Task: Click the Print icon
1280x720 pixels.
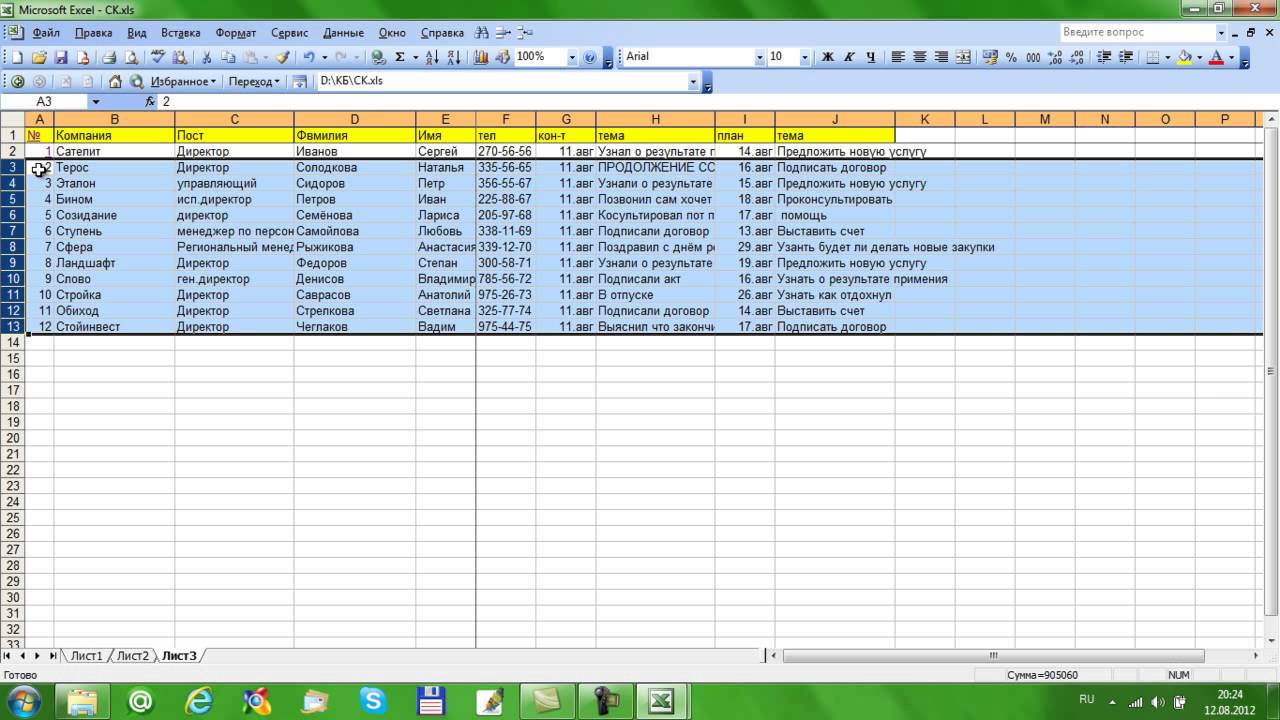Action: coord(109,57)
